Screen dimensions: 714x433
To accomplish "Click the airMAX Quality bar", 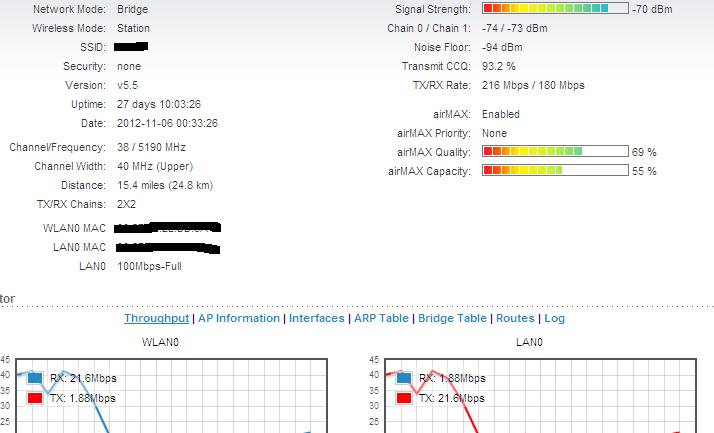I will pyautogui.click(x=555, y=152).
